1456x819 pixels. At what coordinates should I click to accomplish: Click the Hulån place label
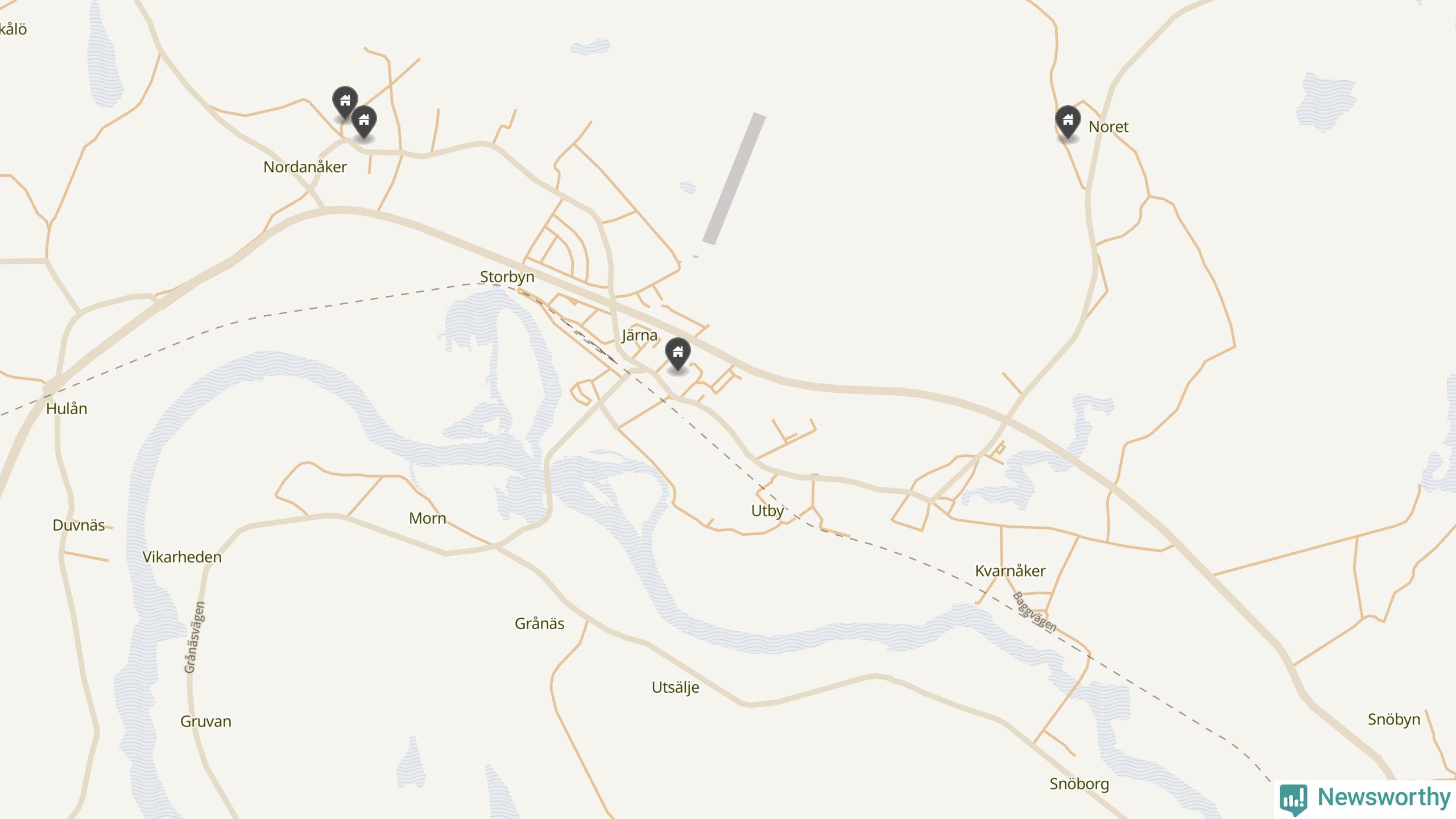coord(67,409)
